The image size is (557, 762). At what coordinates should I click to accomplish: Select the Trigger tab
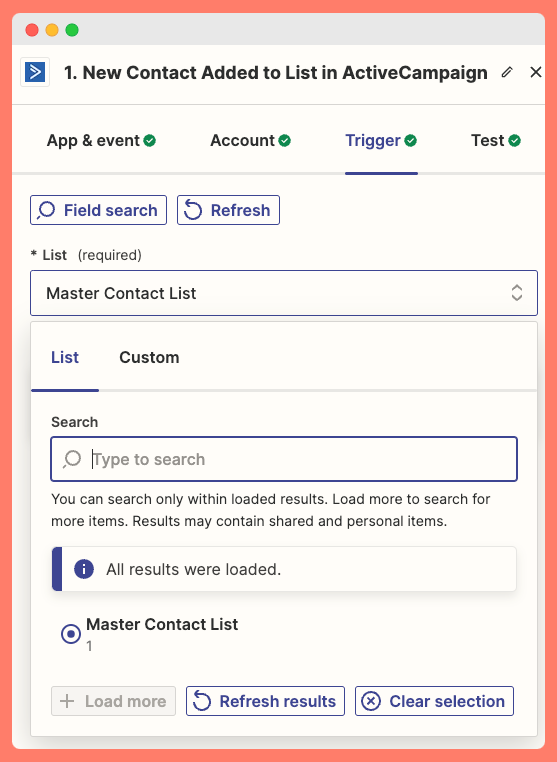coord(381,140)
